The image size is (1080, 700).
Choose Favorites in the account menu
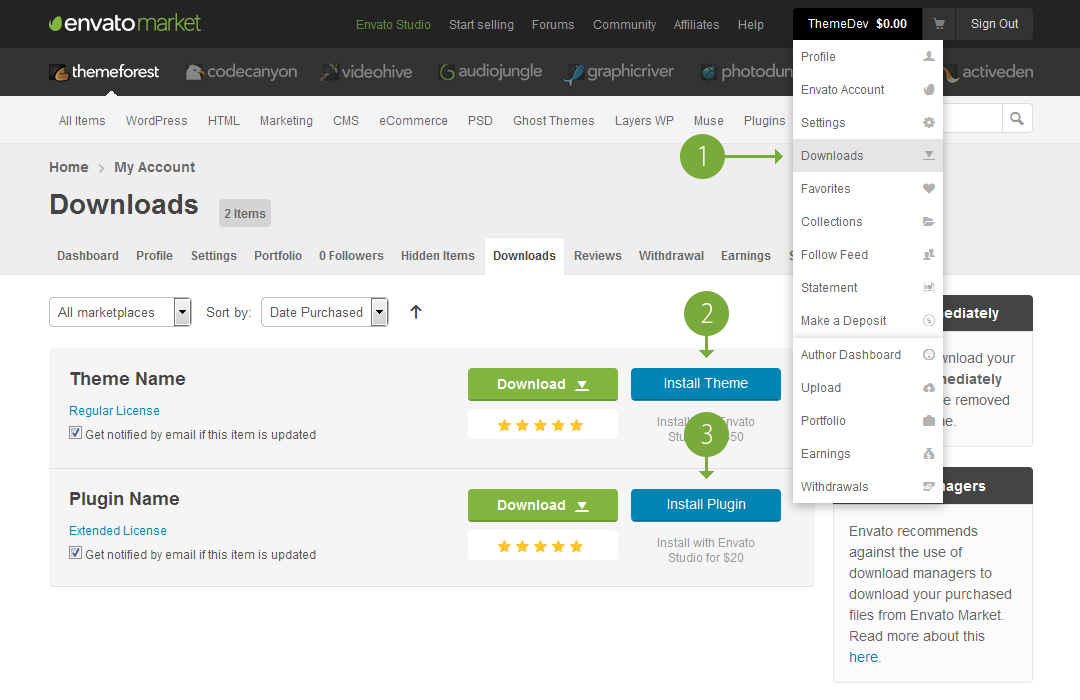[868, 189]
